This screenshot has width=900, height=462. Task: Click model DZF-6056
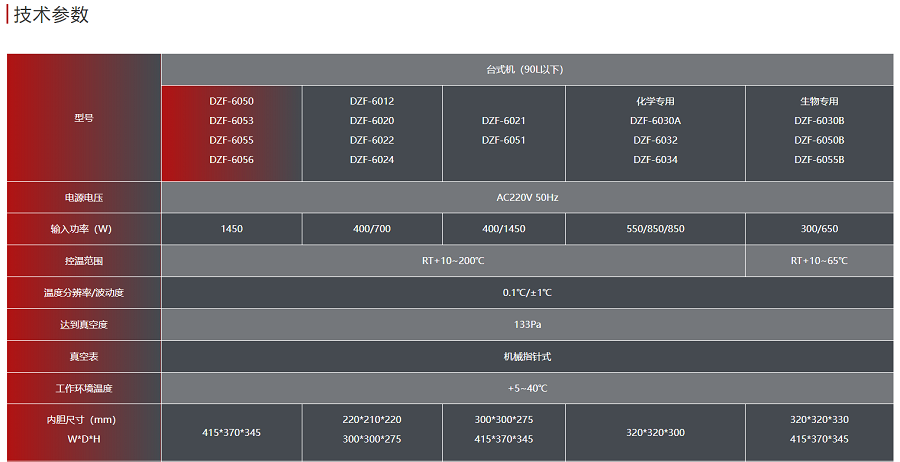click(231, 160)
